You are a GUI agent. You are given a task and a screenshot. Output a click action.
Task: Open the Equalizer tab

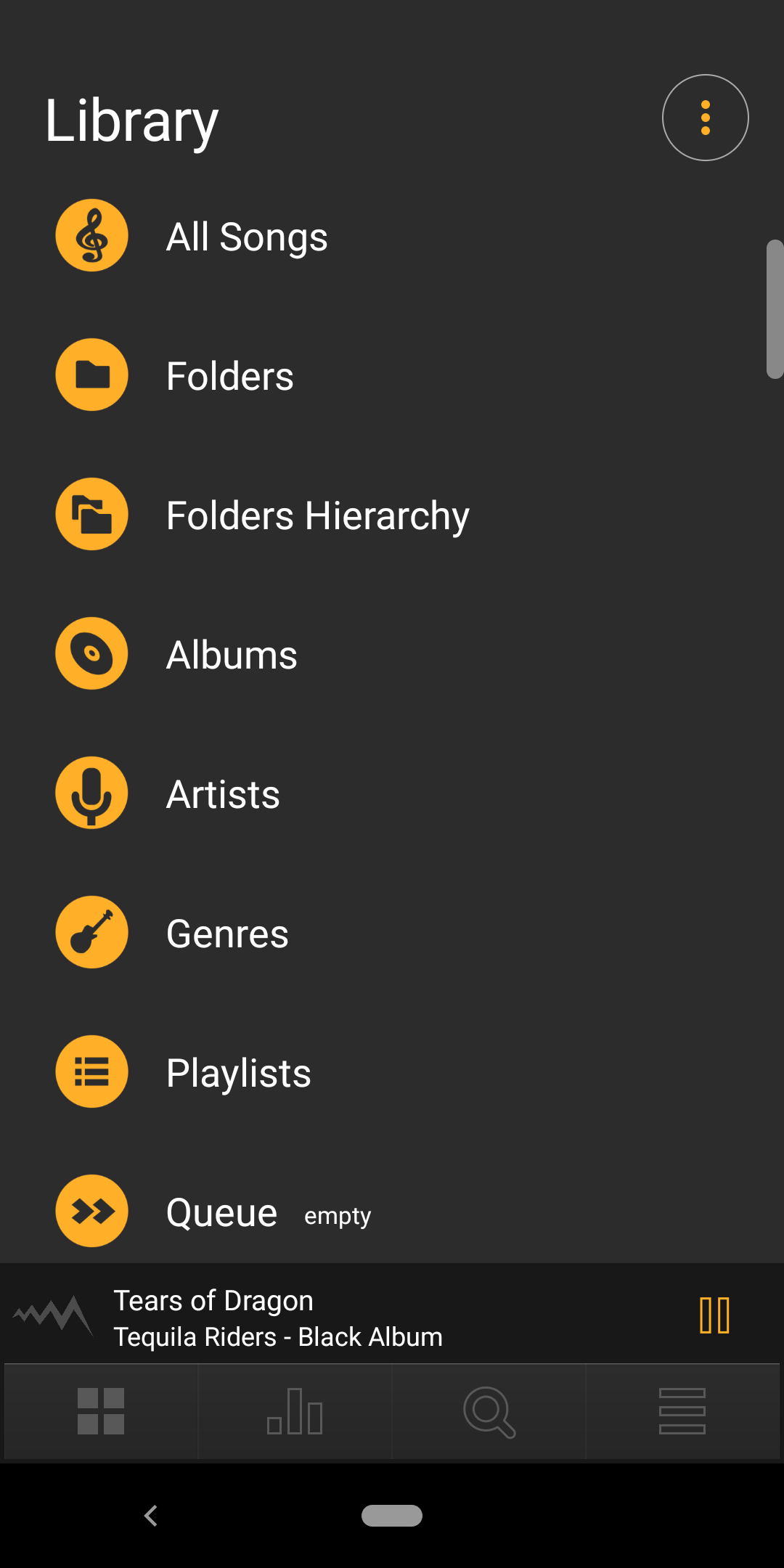(x=295, y=1411)
